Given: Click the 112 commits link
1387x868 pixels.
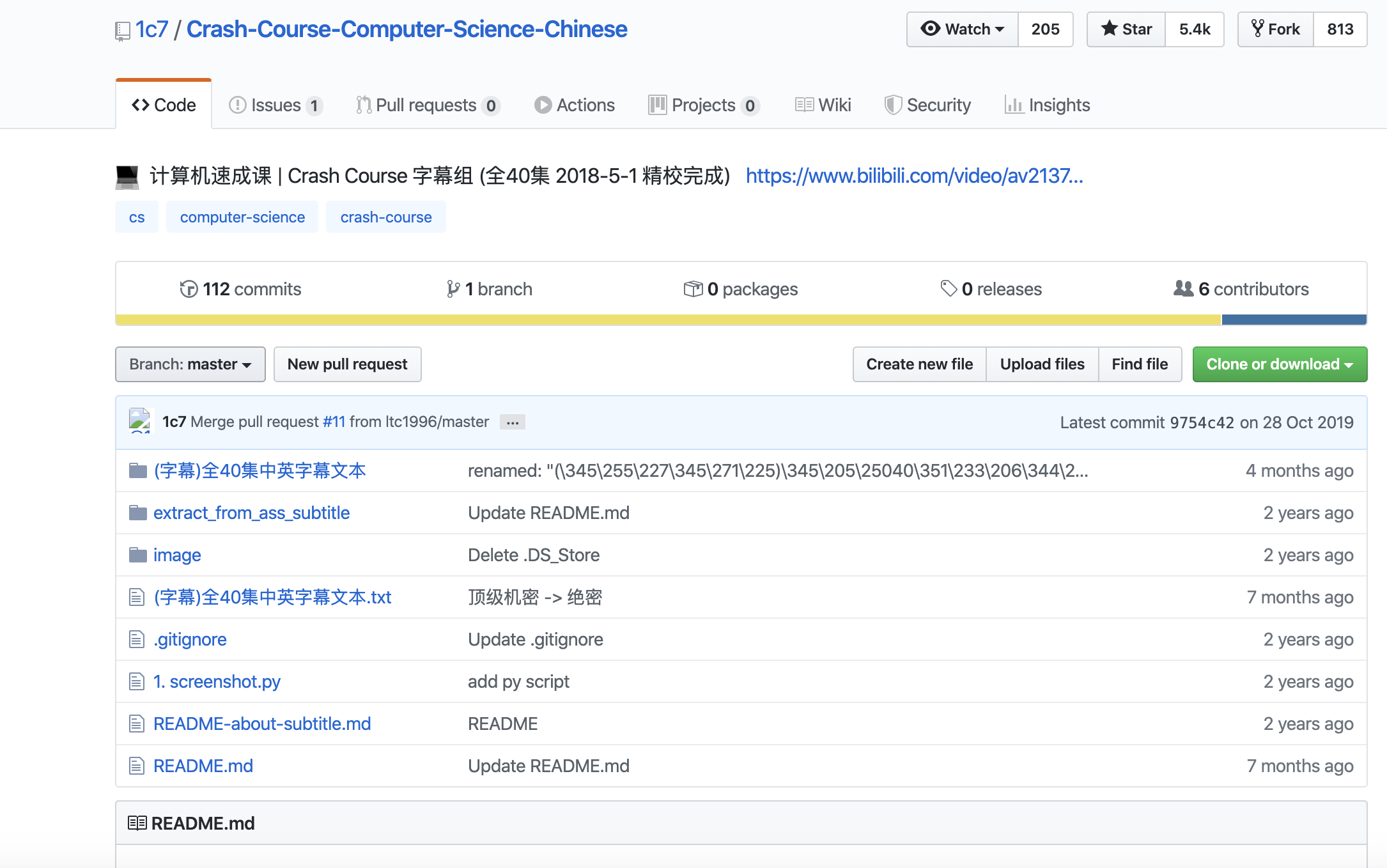Looking at the screenshot, I should click(240, 289).
